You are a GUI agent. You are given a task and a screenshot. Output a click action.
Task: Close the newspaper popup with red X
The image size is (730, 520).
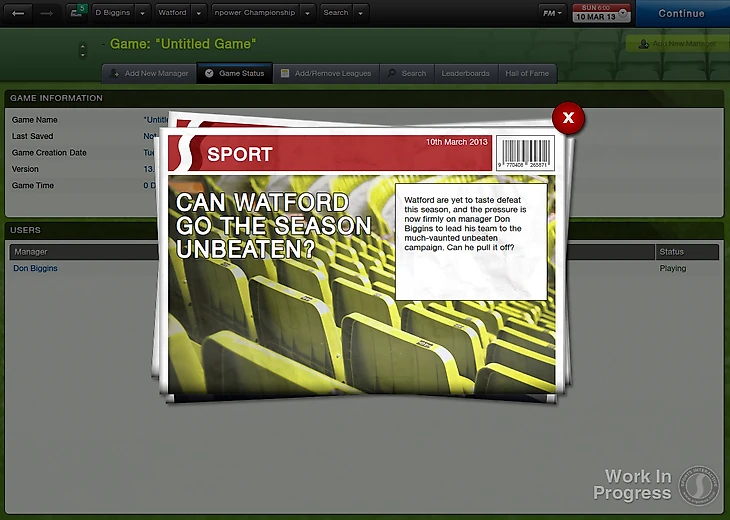568,118
